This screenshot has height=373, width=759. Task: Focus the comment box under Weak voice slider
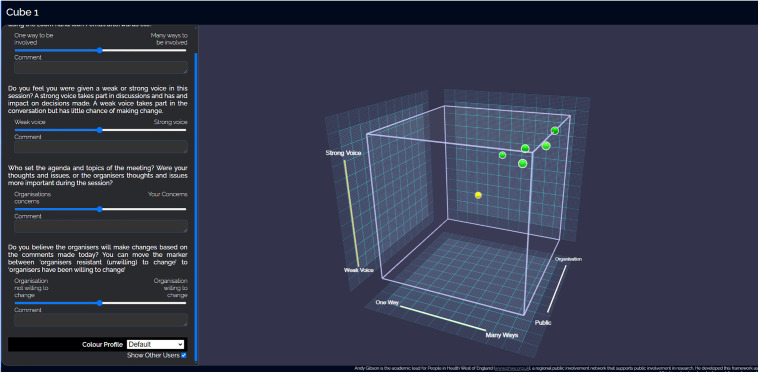point(101,147)
